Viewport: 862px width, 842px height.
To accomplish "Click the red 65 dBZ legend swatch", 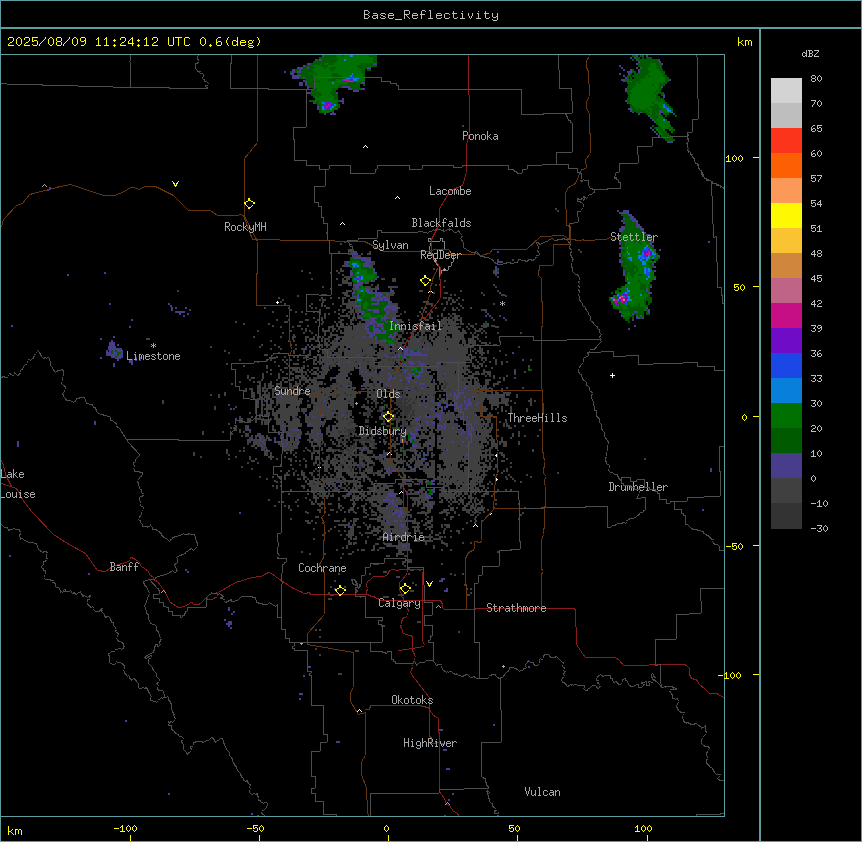I will coord(786,141).
